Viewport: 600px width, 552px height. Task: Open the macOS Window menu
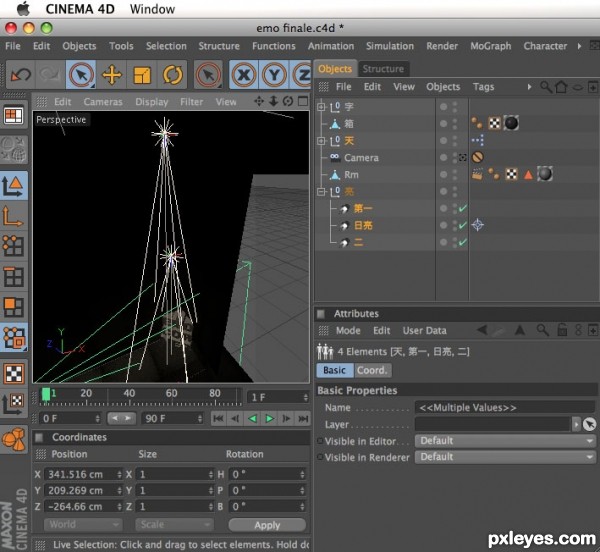click(x=152, y=9)
